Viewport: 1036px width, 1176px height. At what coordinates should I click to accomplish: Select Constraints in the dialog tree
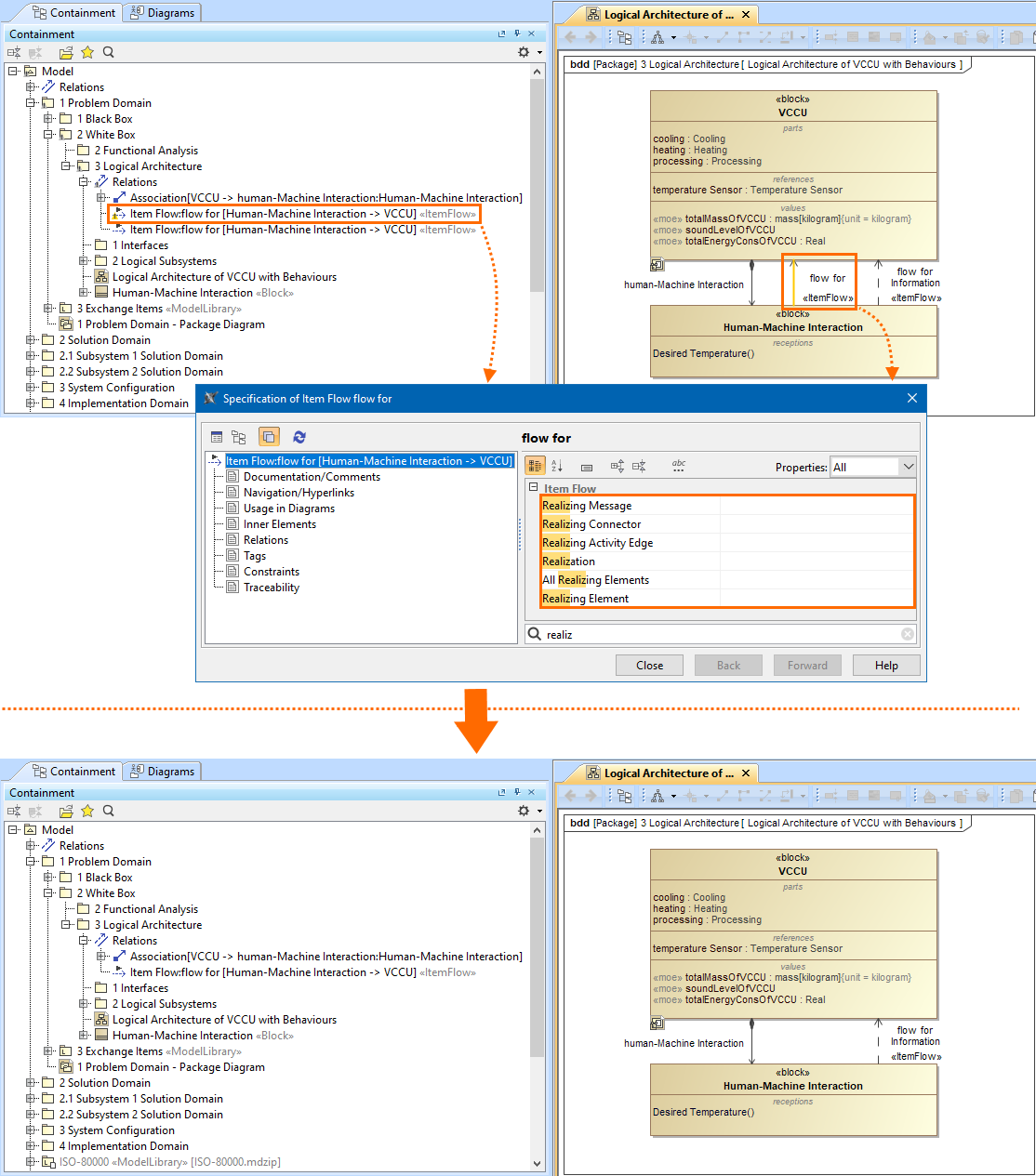click(271, 572)
